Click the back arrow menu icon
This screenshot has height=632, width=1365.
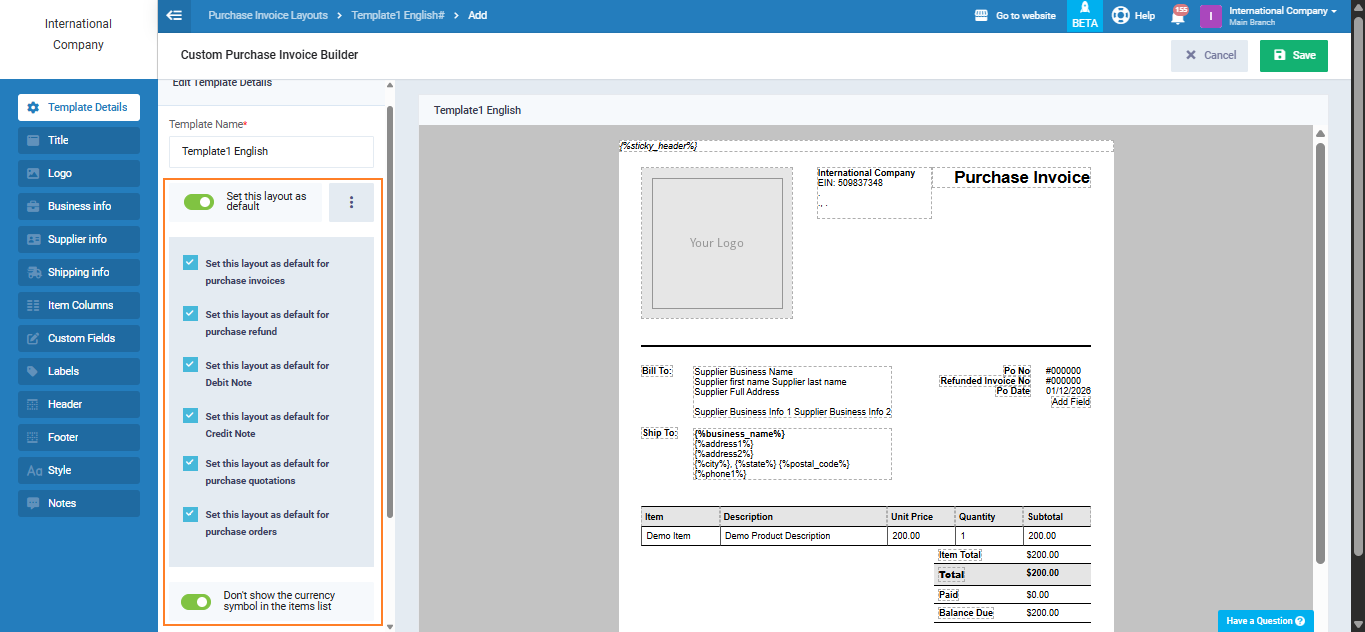(174, 15)
